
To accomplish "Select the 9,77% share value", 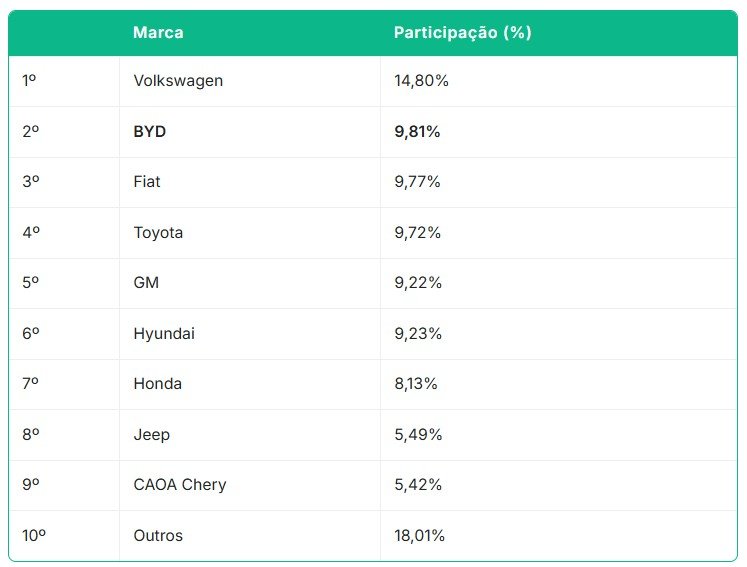I will (x=417, y=182).
